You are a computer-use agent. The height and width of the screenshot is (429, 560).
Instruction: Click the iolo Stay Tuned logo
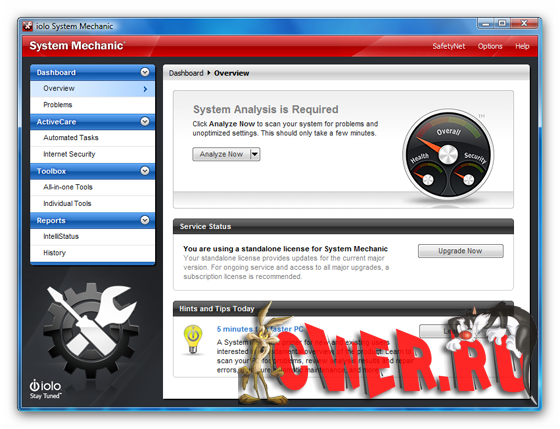point(45,389)
